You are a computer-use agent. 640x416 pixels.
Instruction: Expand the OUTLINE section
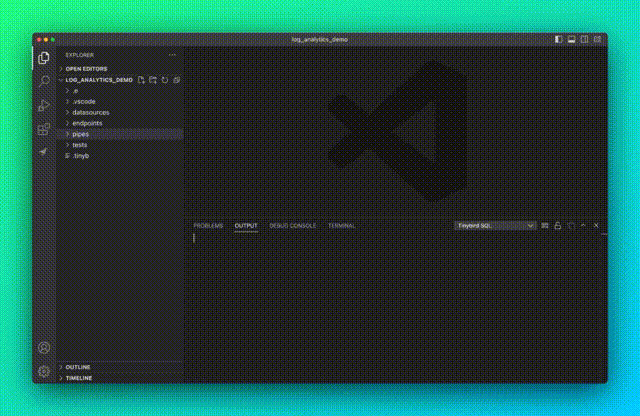78,367
